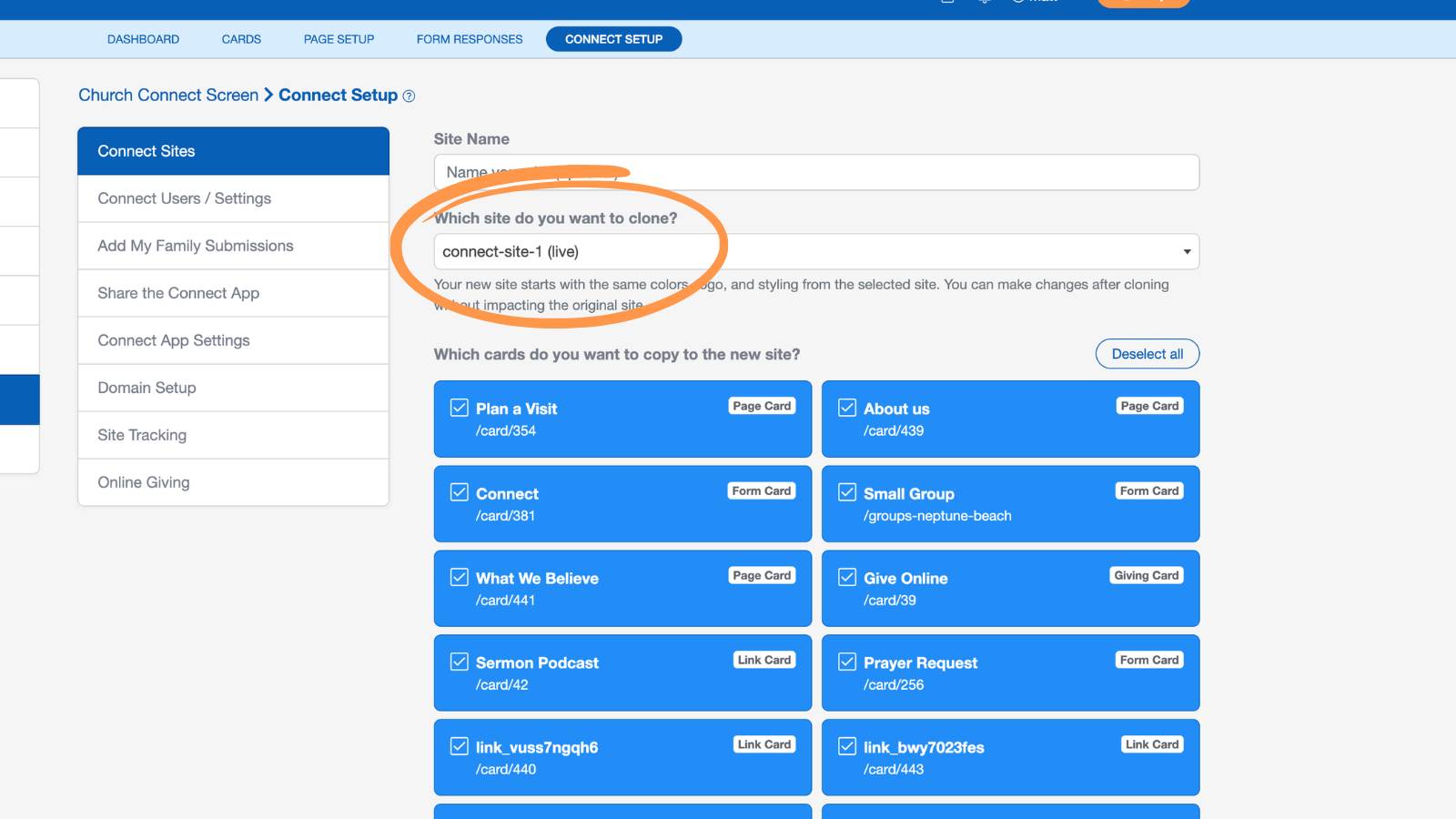Open the site to clone dropdown

pyautogui.click(x=816, y=251)
